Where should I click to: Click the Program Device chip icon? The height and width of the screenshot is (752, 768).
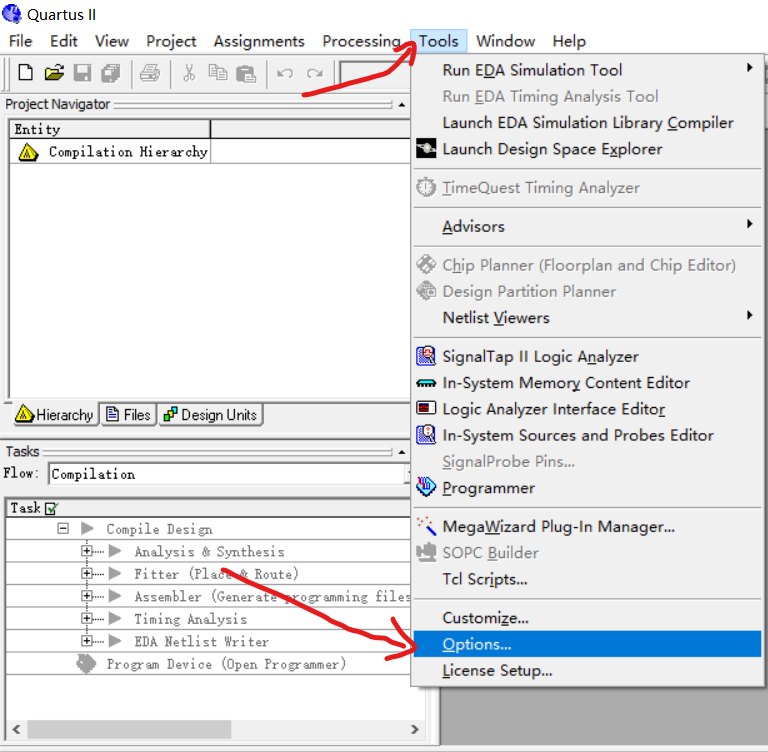coord(88,664)
